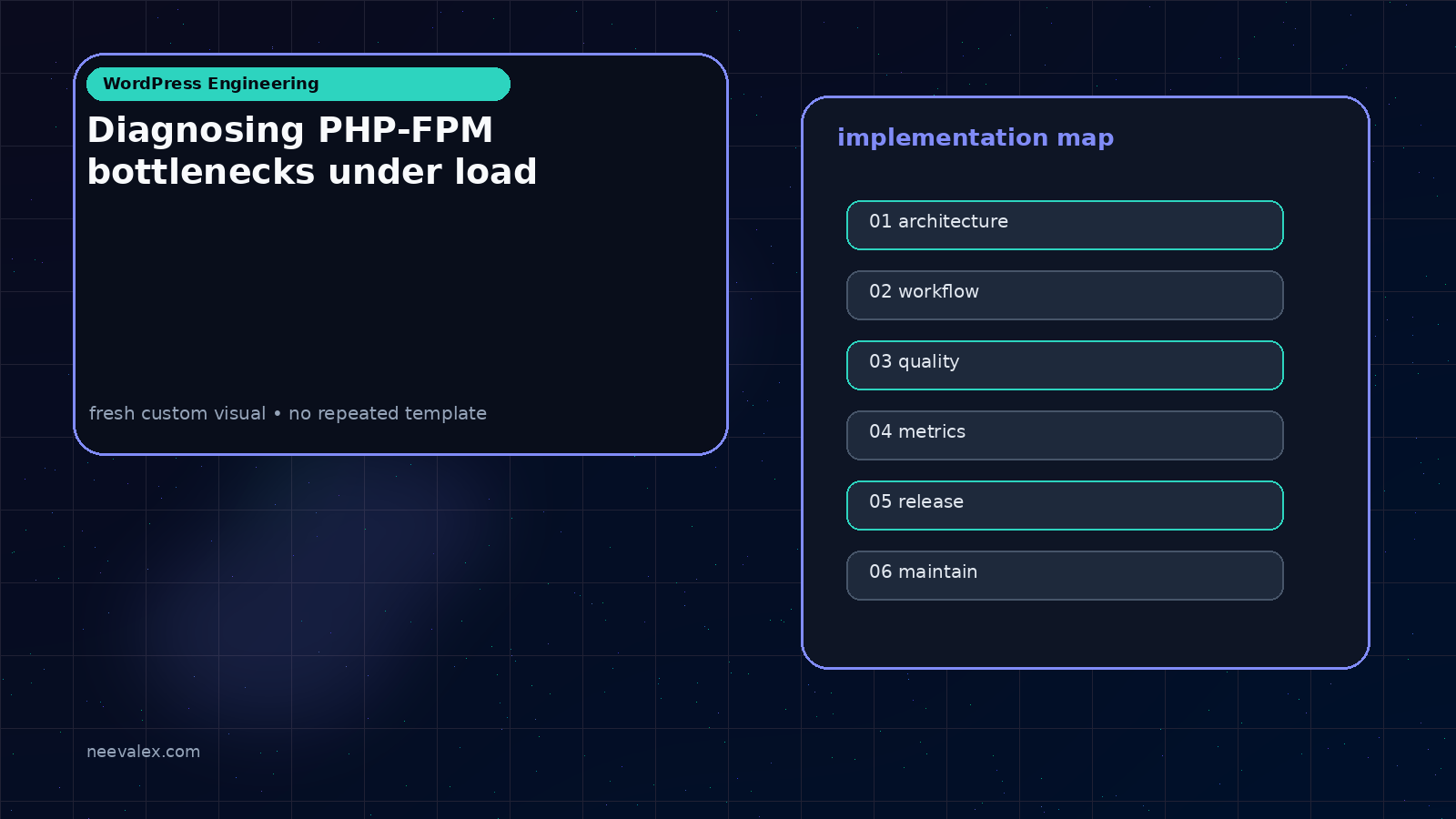
Task: Open the 03 quality step
Action: pyautogui.click(x=1065, y=365)
